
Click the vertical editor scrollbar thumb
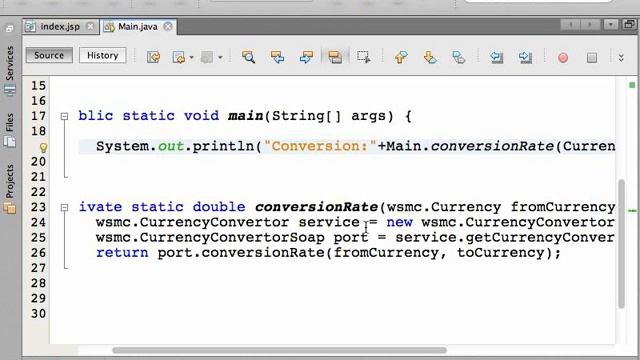click(x=621, y=244)
